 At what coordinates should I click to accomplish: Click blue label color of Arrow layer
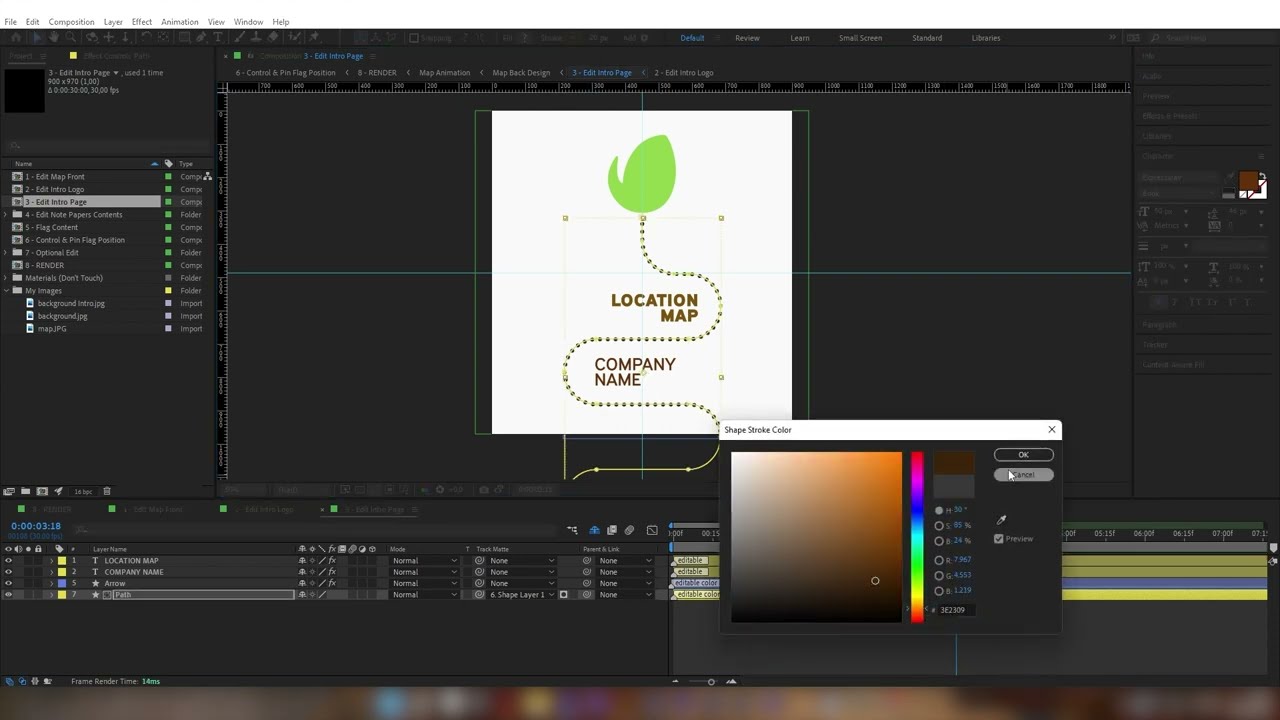click(61, 583)
